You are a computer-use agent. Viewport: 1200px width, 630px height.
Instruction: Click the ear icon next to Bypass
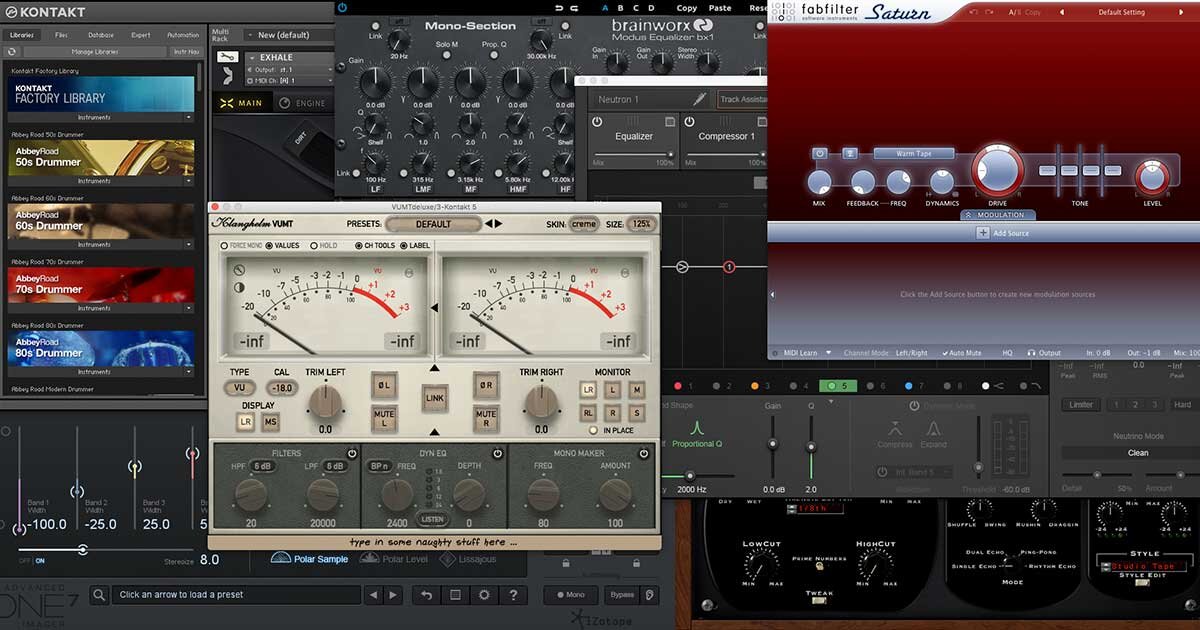[x=651, y=595]
